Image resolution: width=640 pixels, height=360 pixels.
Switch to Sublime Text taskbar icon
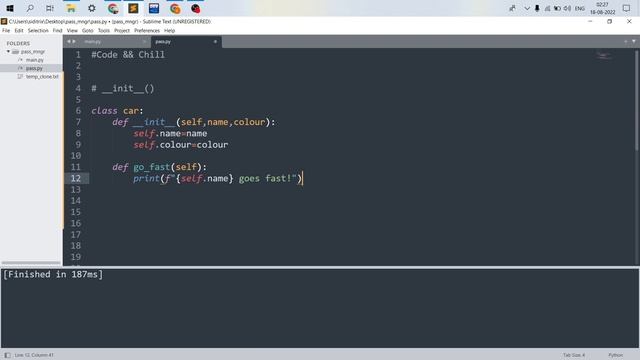point(133,8)
